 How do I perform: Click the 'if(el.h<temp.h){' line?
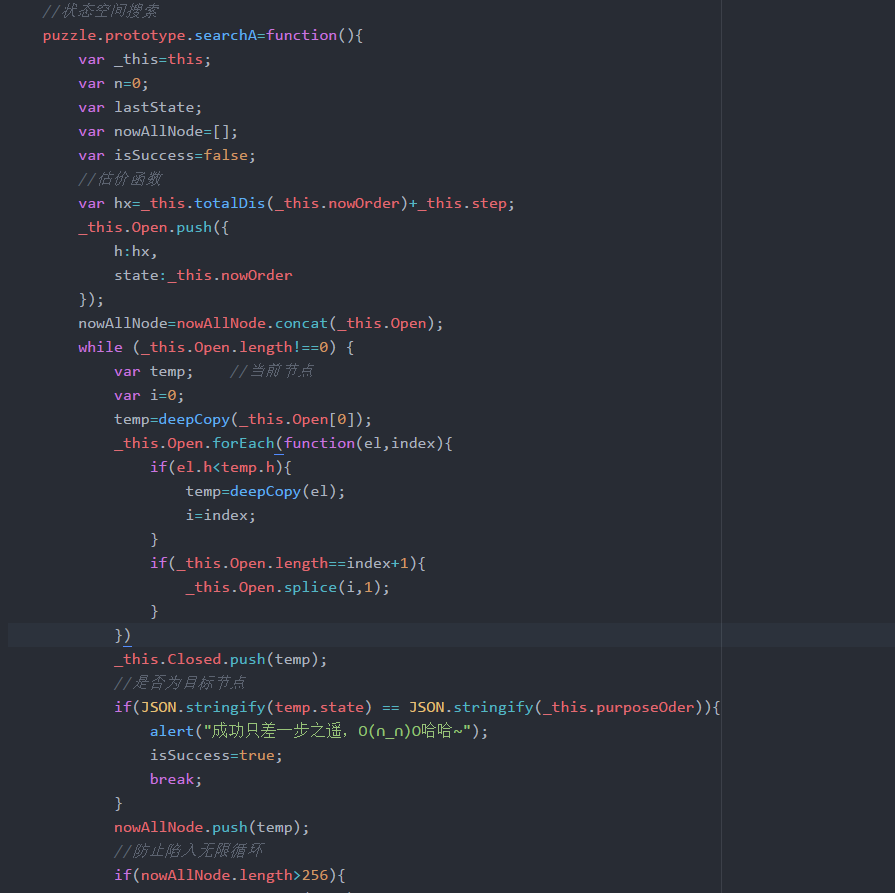pyautogui.click(x=220, y=467)
